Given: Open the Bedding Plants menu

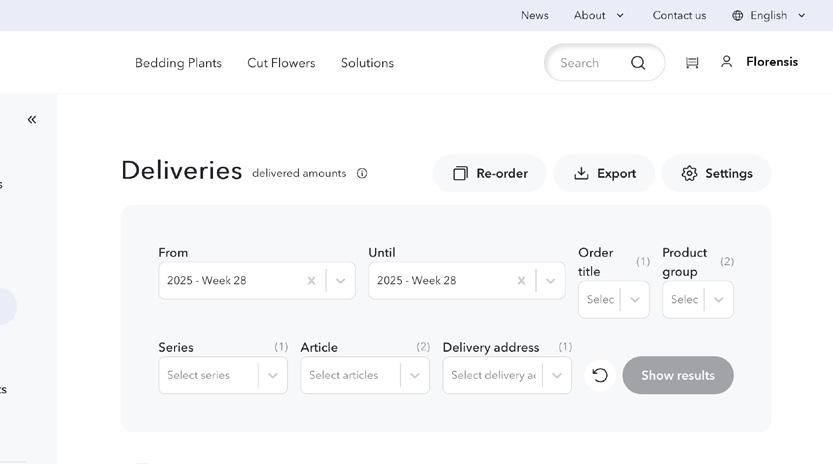Looking at the screenshot, I should [178, 63].
